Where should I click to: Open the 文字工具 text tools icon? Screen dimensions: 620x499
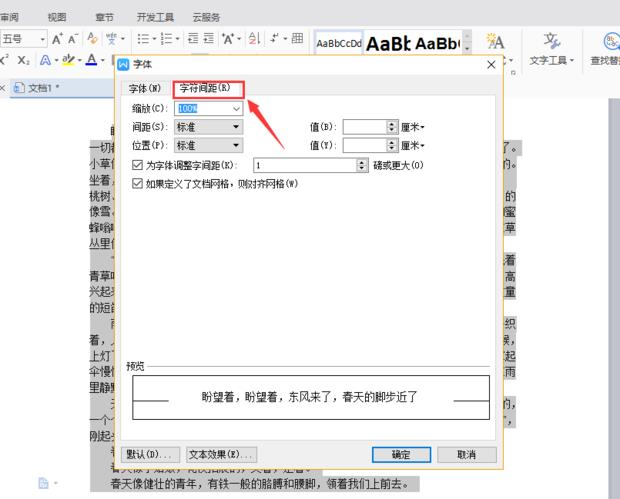(x=551, y=41)
